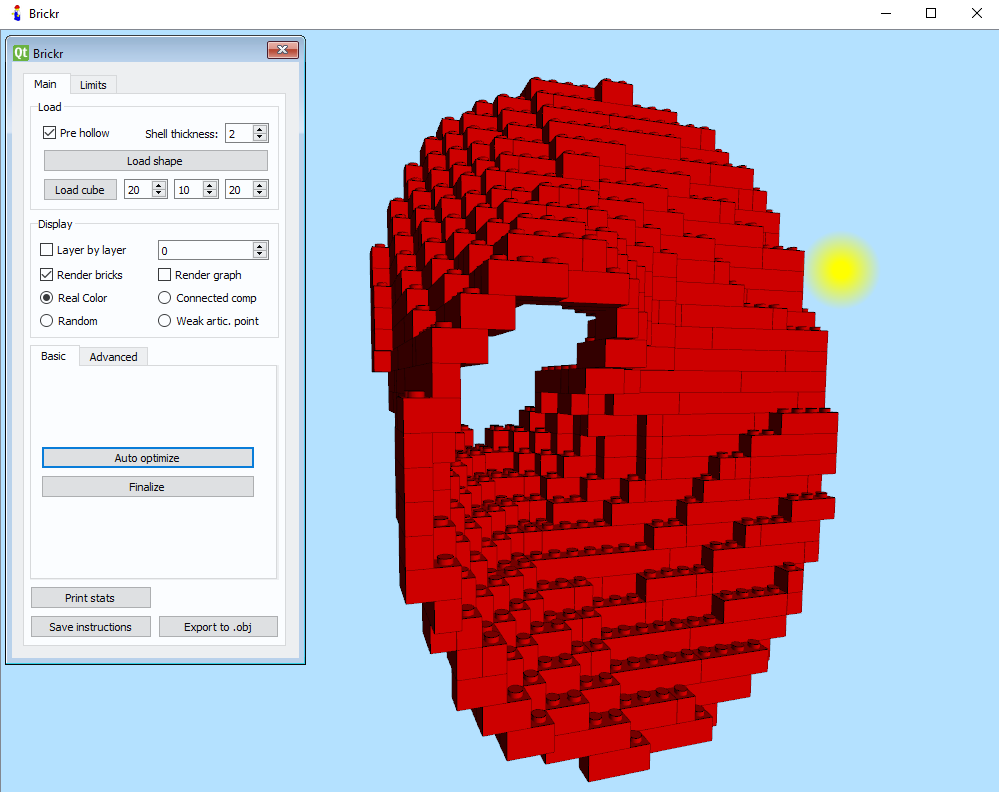The image size is (999, 792).
Task: Open the Advanced tab
Action: coord(113,357)
